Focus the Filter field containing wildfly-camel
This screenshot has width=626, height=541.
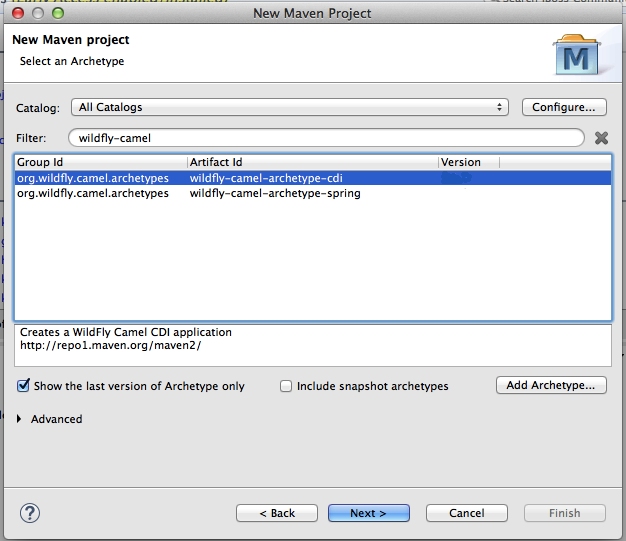pyautogui.click(x=326, y=138)
